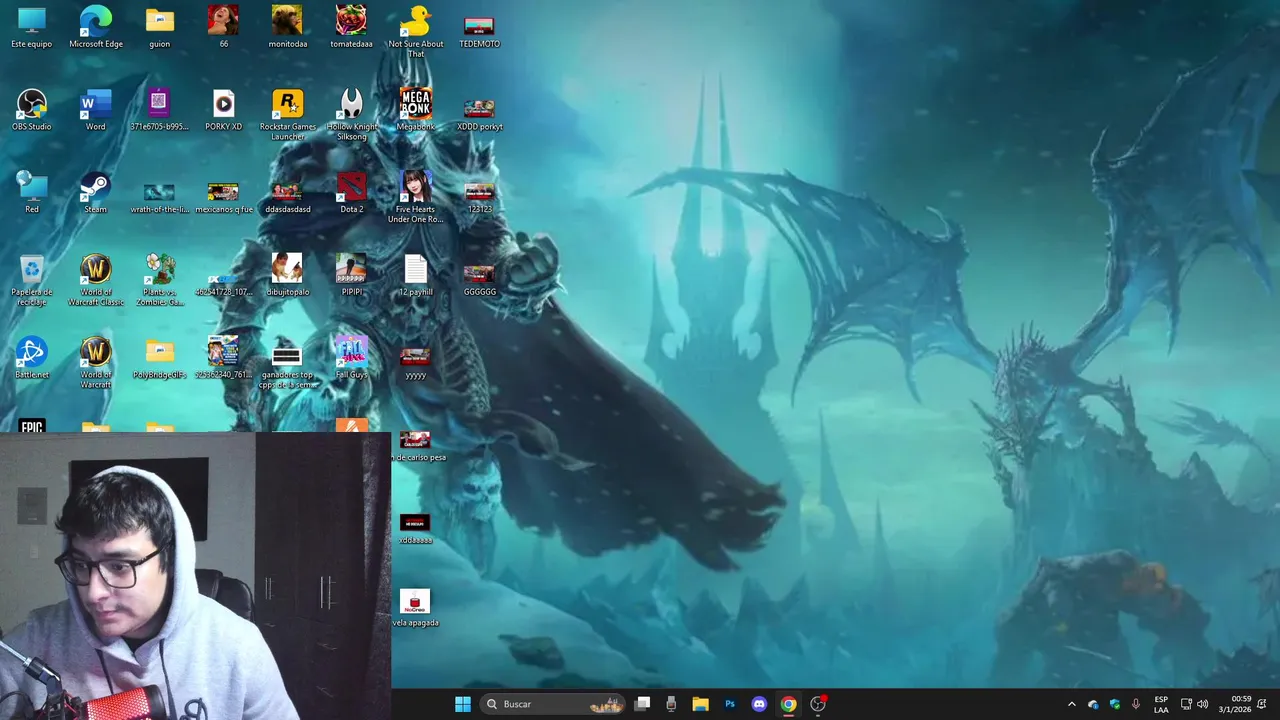Screen dimensions: 1280x720
Task: Open Five Hearts Under One Roof icon
Action: coord(415,197)
